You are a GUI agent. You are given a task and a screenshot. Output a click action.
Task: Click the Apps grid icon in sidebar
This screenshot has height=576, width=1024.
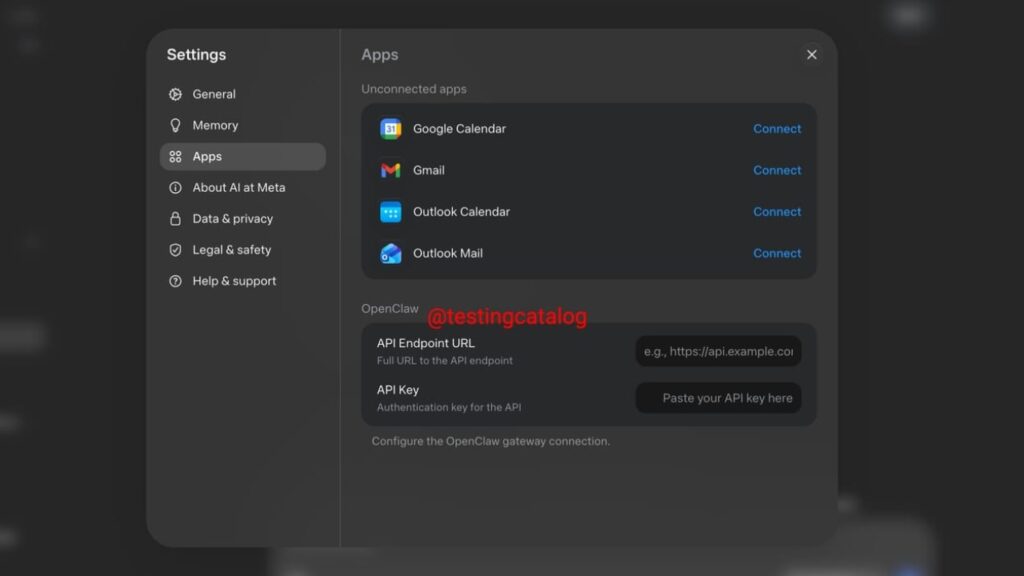[x=176, y=156]
